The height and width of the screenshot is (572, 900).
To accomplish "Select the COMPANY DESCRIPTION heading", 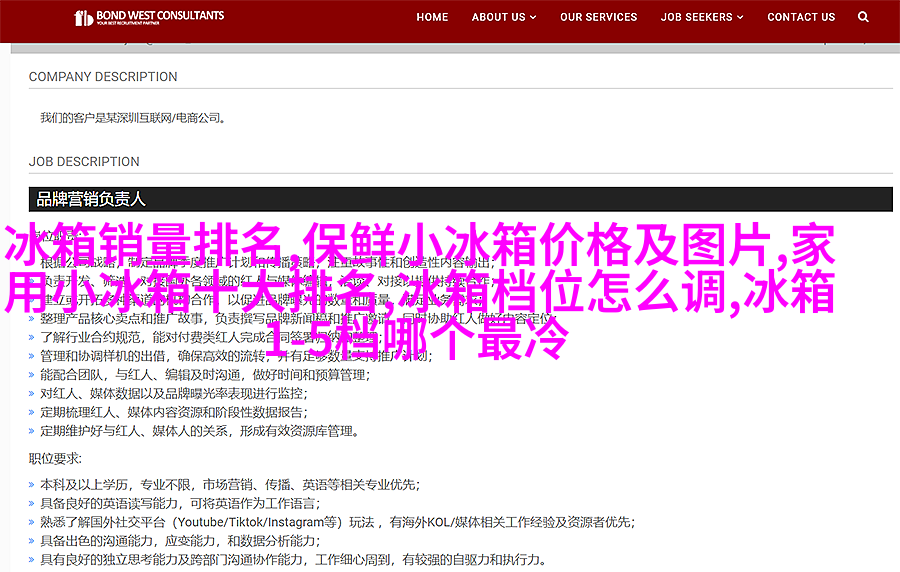I will pyautogui.click(x=103, y=77).
